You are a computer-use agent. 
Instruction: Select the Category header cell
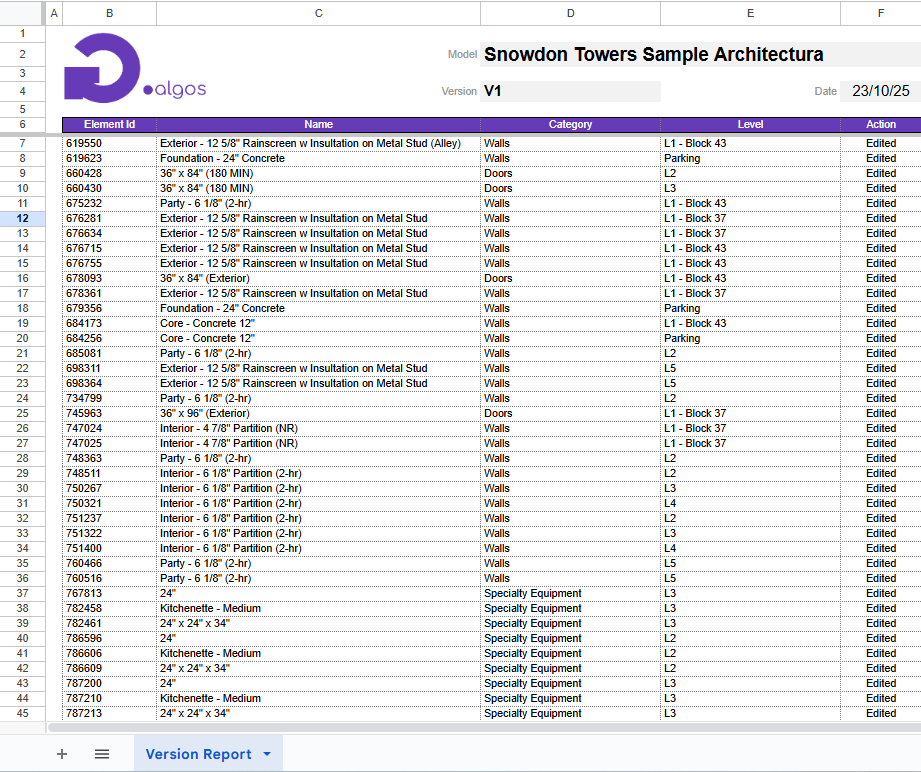coord(570,124)
